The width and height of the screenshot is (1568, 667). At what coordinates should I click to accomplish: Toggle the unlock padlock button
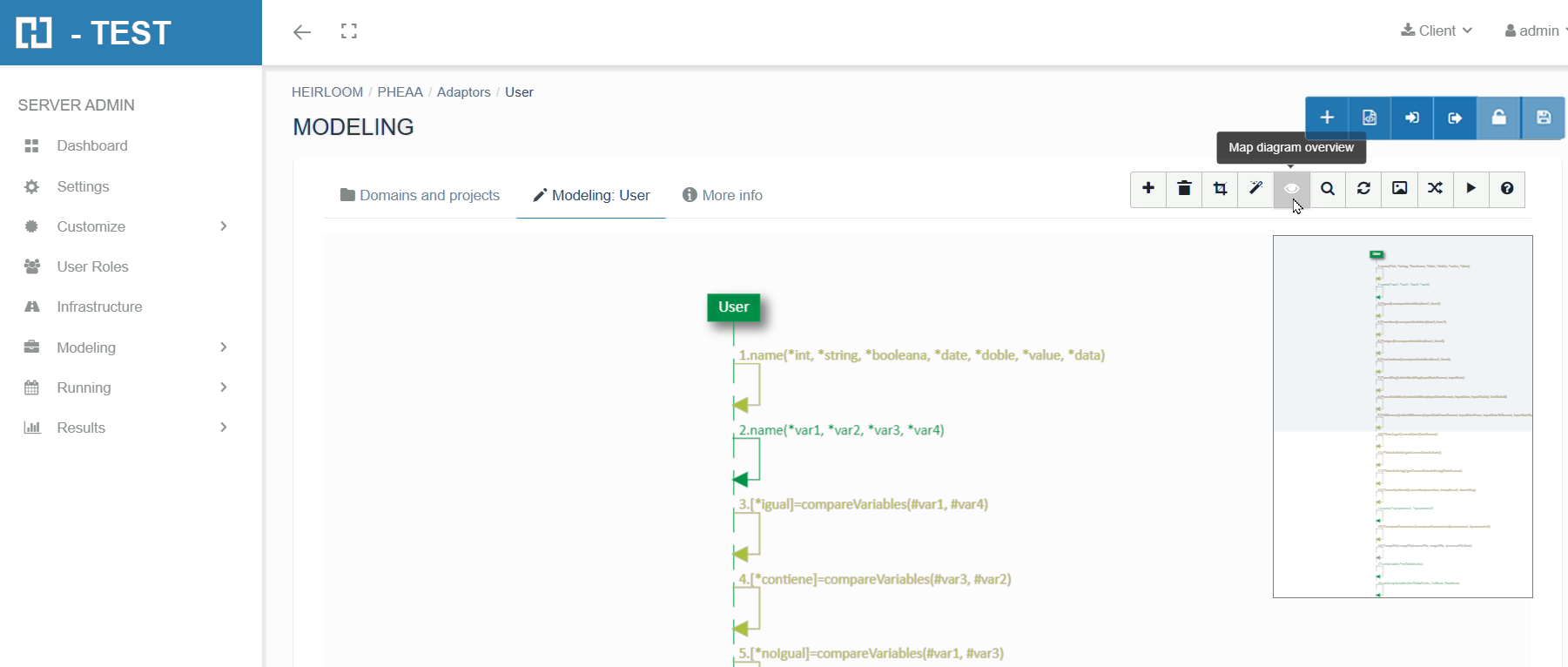point(1498,118)
